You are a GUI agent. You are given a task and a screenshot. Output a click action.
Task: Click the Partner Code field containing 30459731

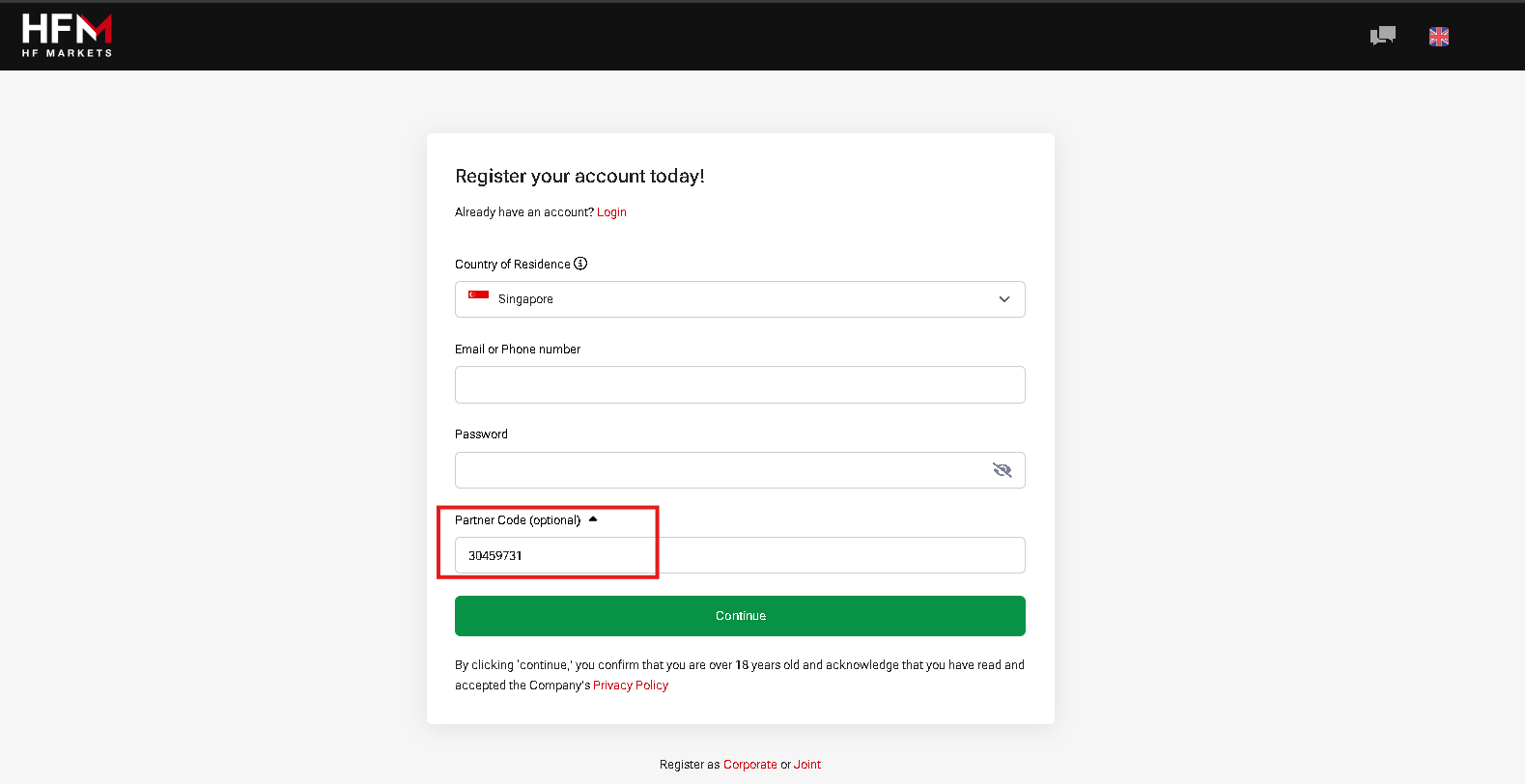[740, 555]
